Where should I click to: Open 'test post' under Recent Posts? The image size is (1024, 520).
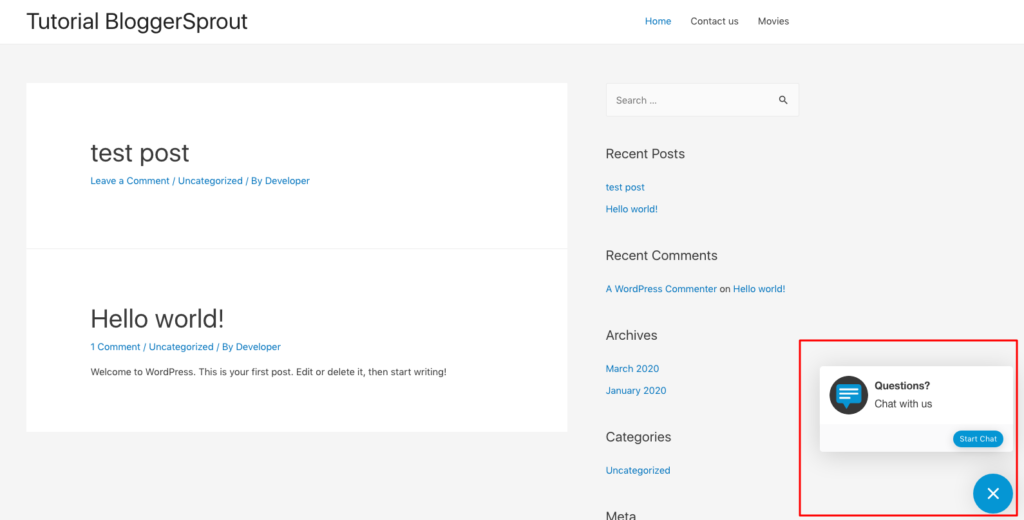(x=625, y=187)
